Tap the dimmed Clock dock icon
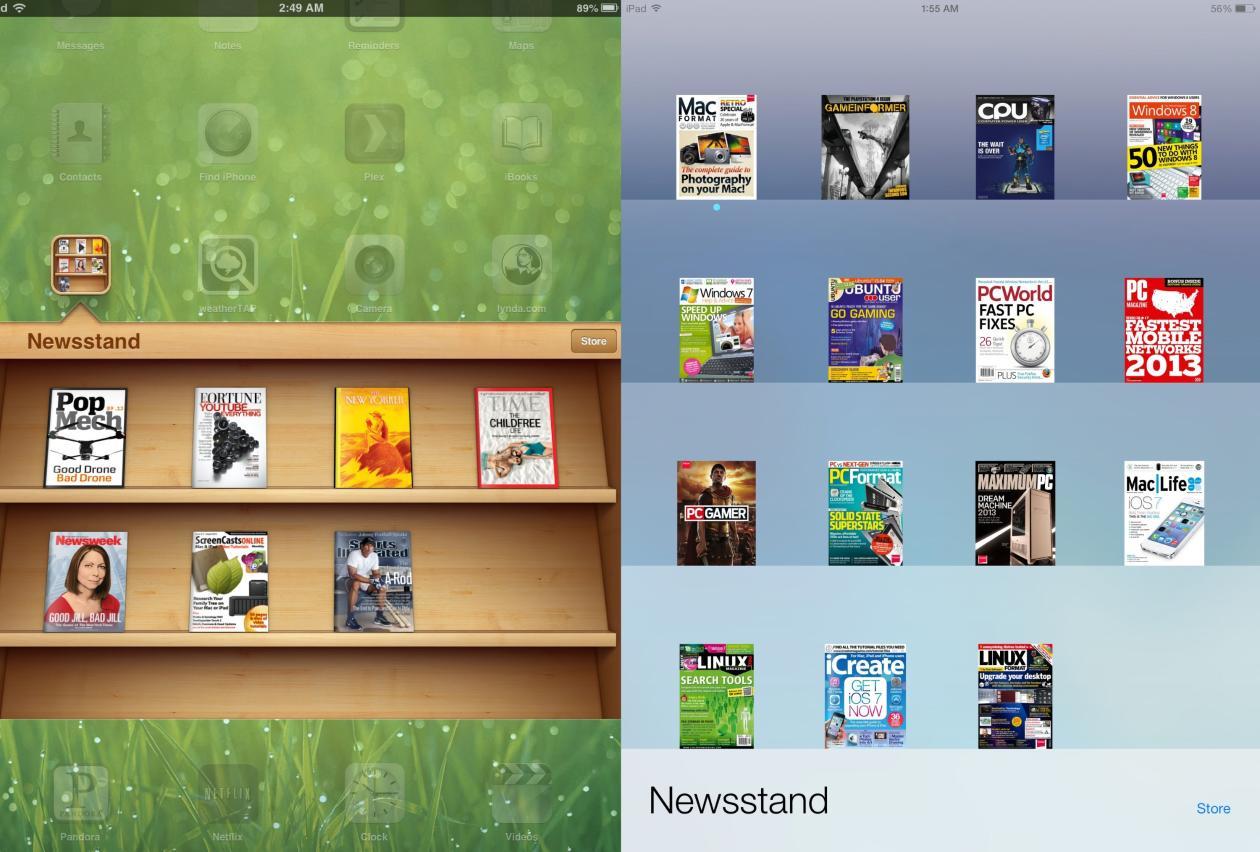This screenshot has height=852, width=1260. pos(374,794)
